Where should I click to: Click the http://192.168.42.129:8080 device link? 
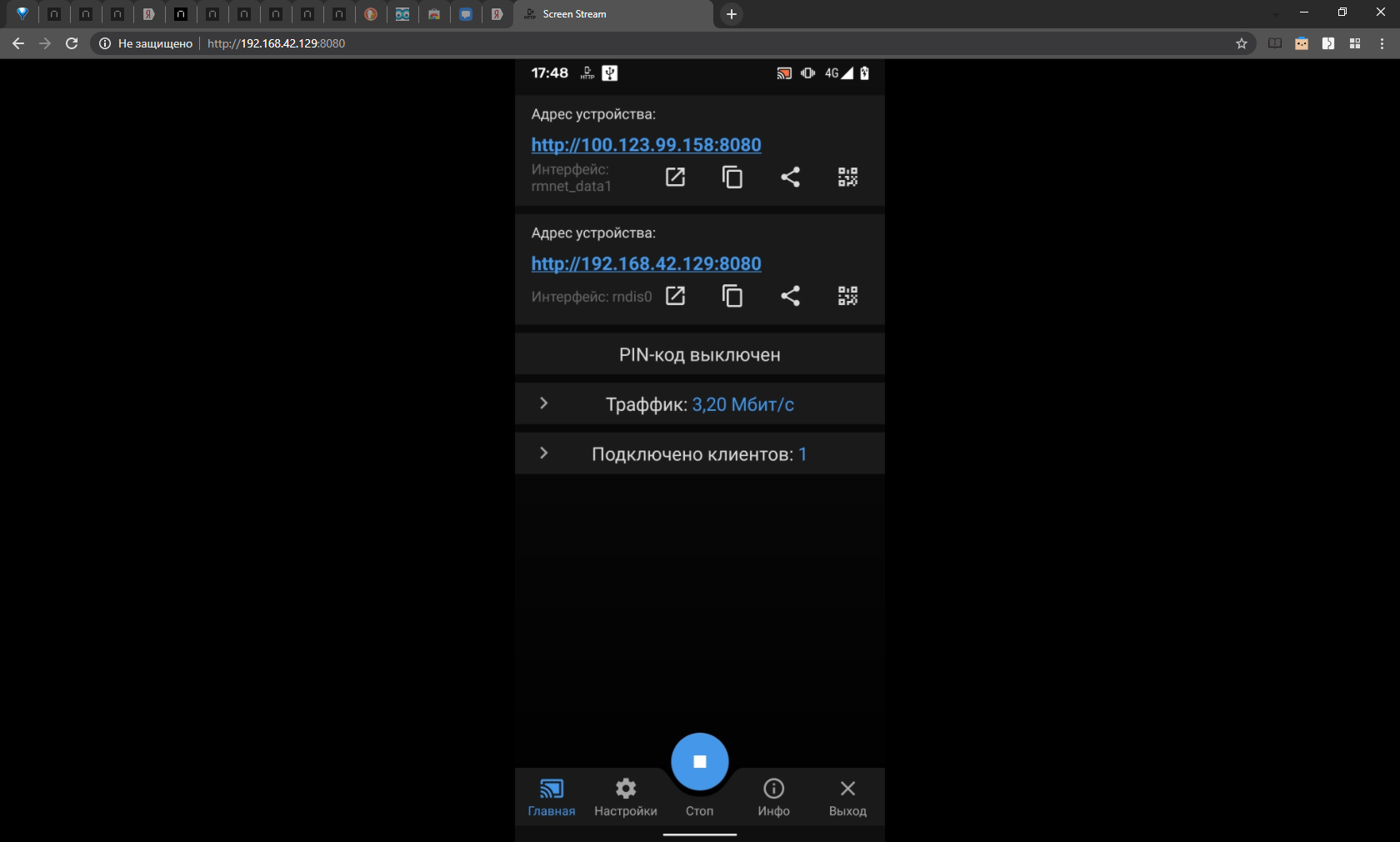[x=646, y=264]
